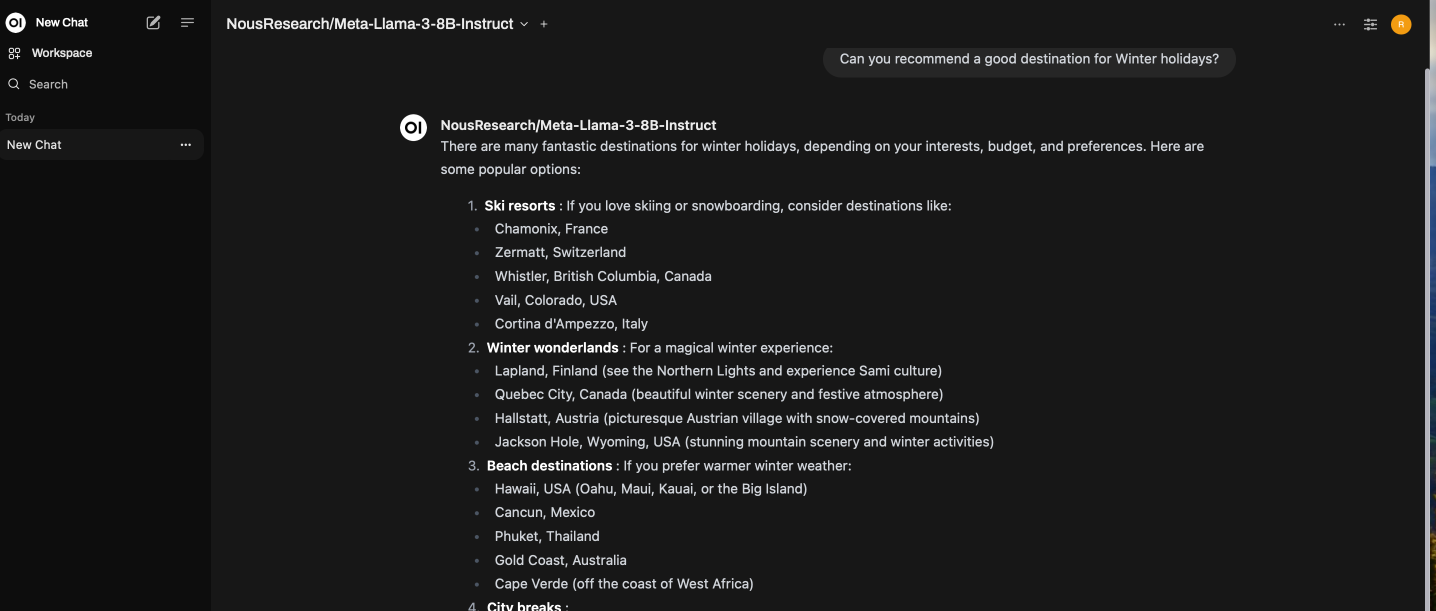Open the top-right three-dot chat menu
Viewport: 1436px width, 611px height.
1339,24
